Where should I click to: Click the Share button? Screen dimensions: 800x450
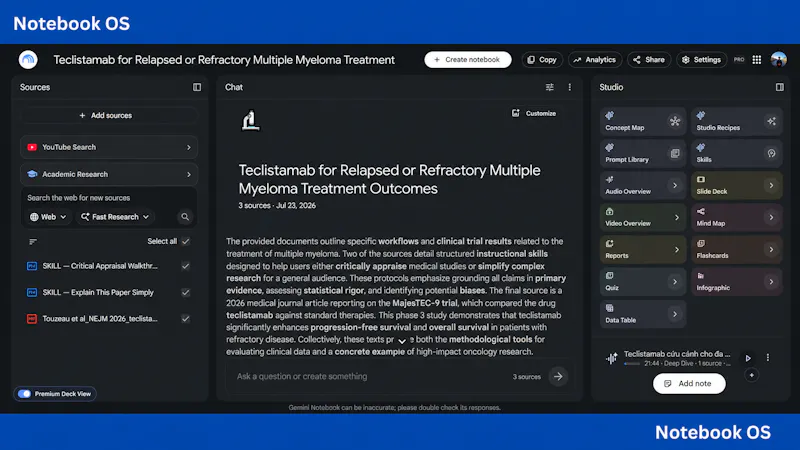649,60
